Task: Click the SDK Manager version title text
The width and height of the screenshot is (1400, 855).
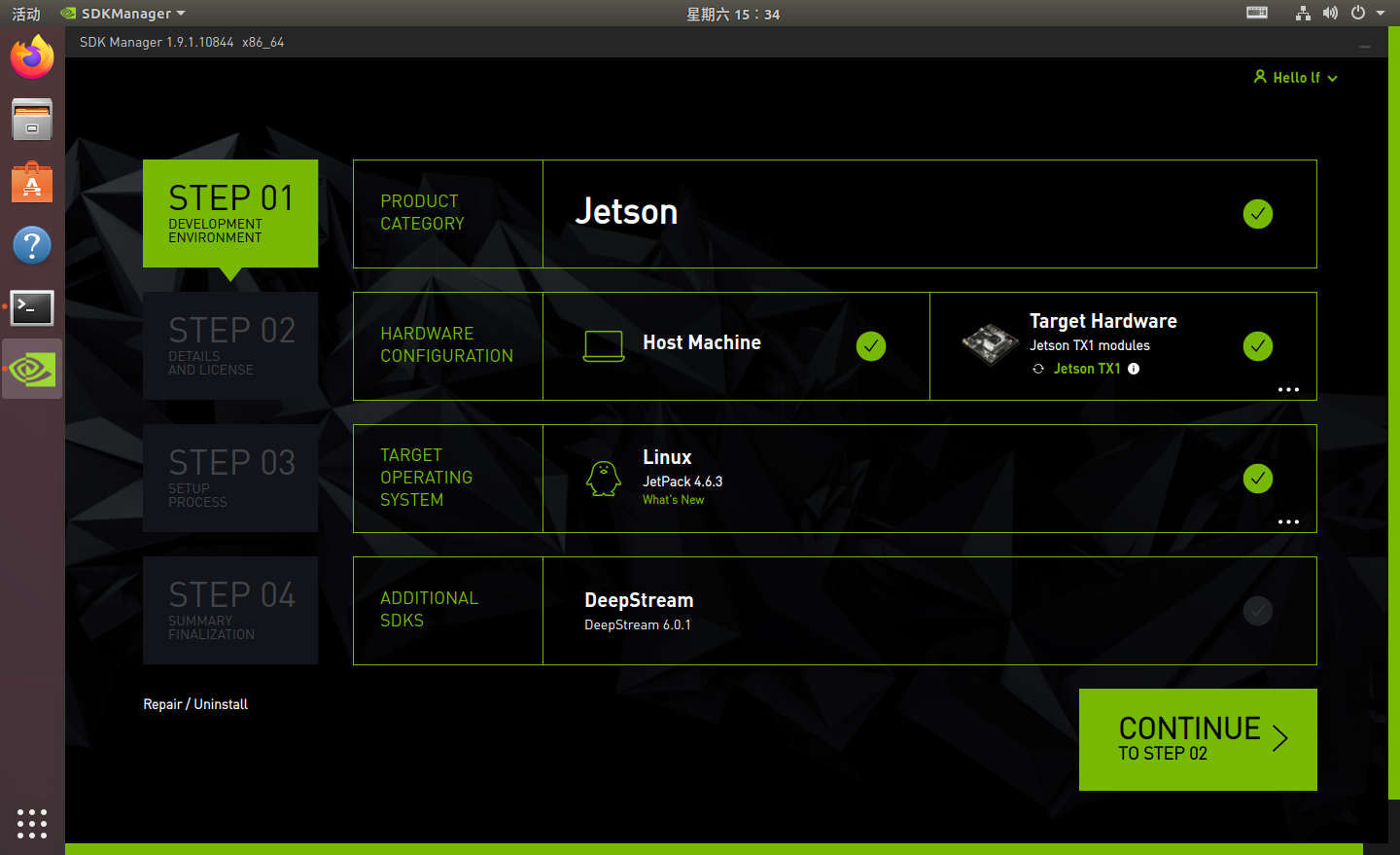Action: 182,42
